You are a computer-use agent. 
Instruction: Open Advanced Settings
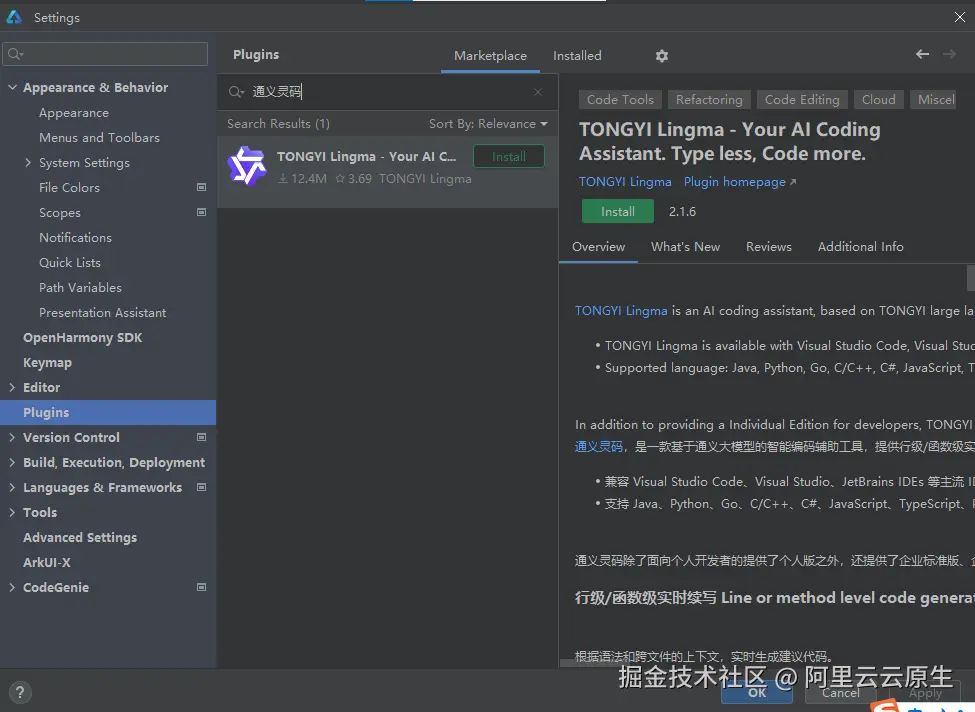coord(80,537)
